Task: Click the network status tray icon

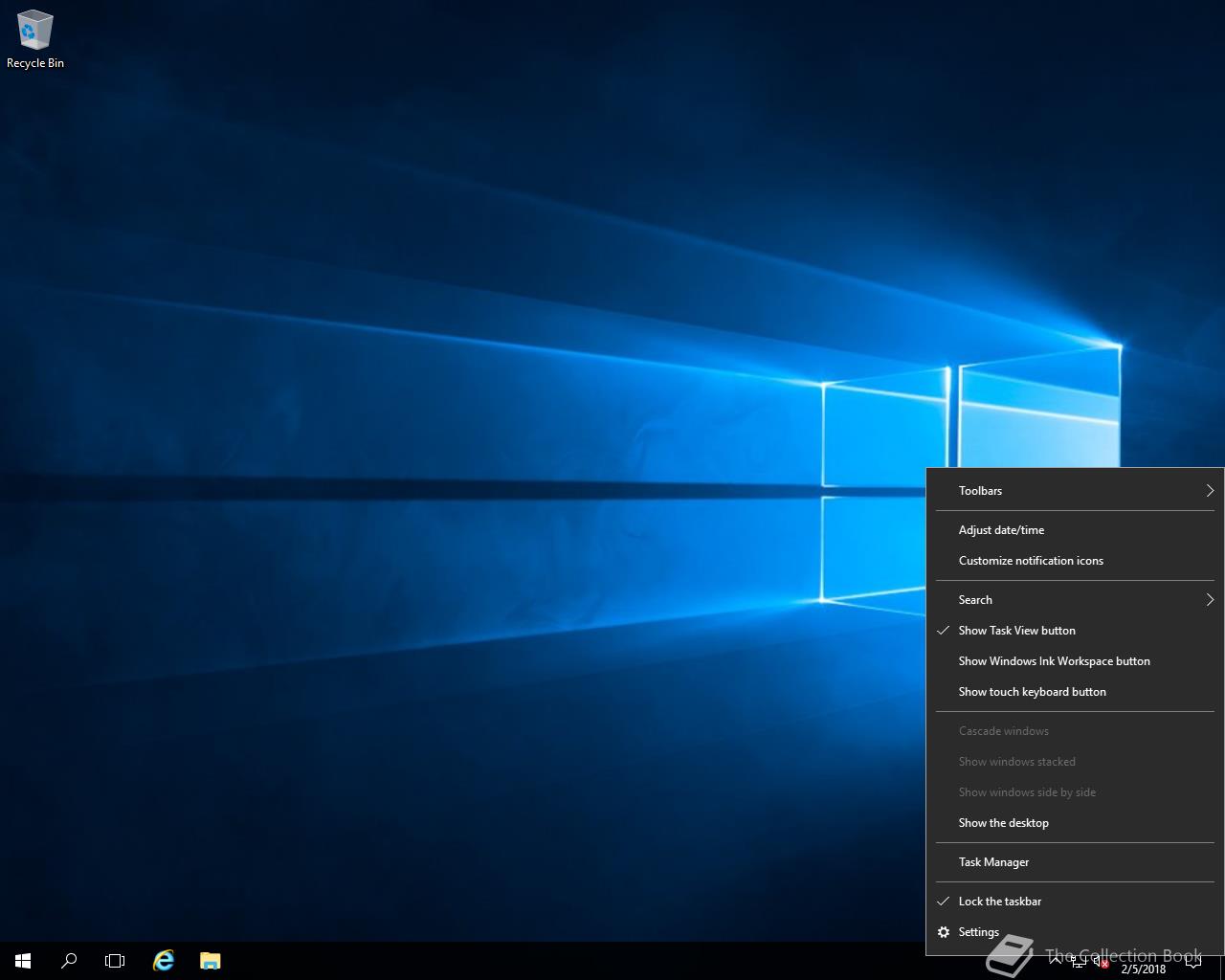Action: (x=1079, y=962)
